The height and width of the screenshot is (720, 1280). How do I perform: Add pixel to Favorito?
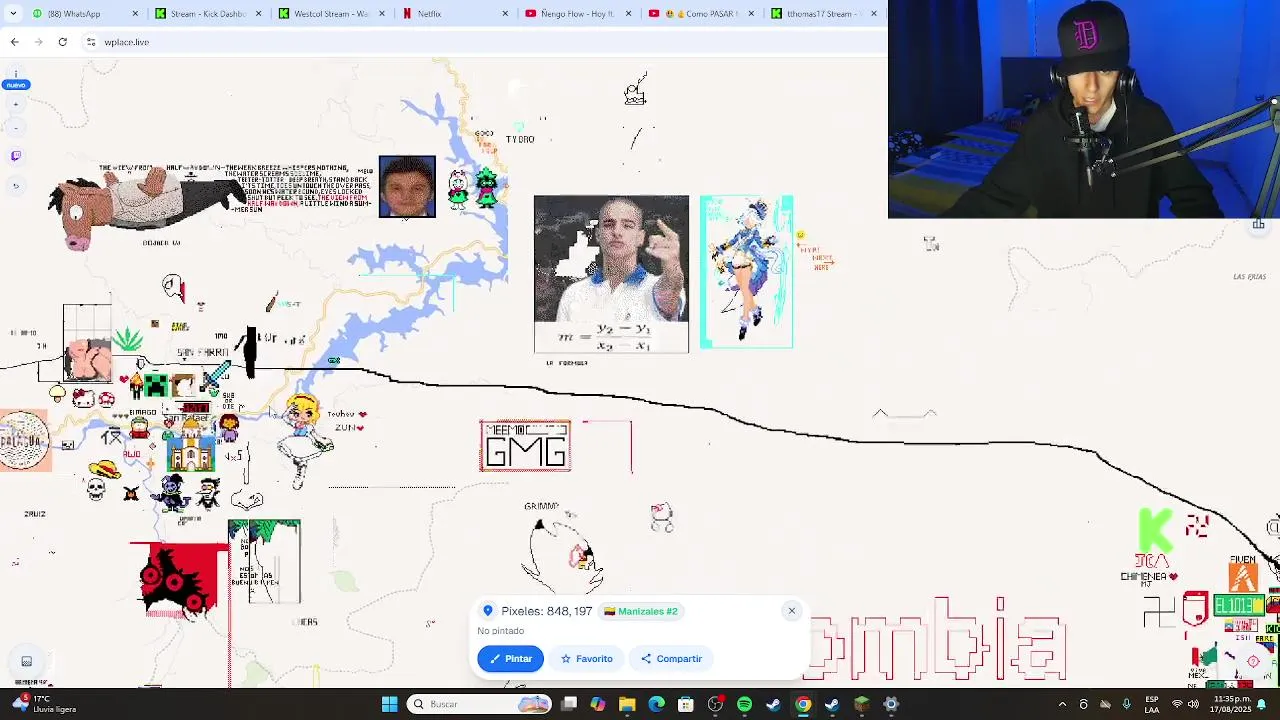[587, 659]
